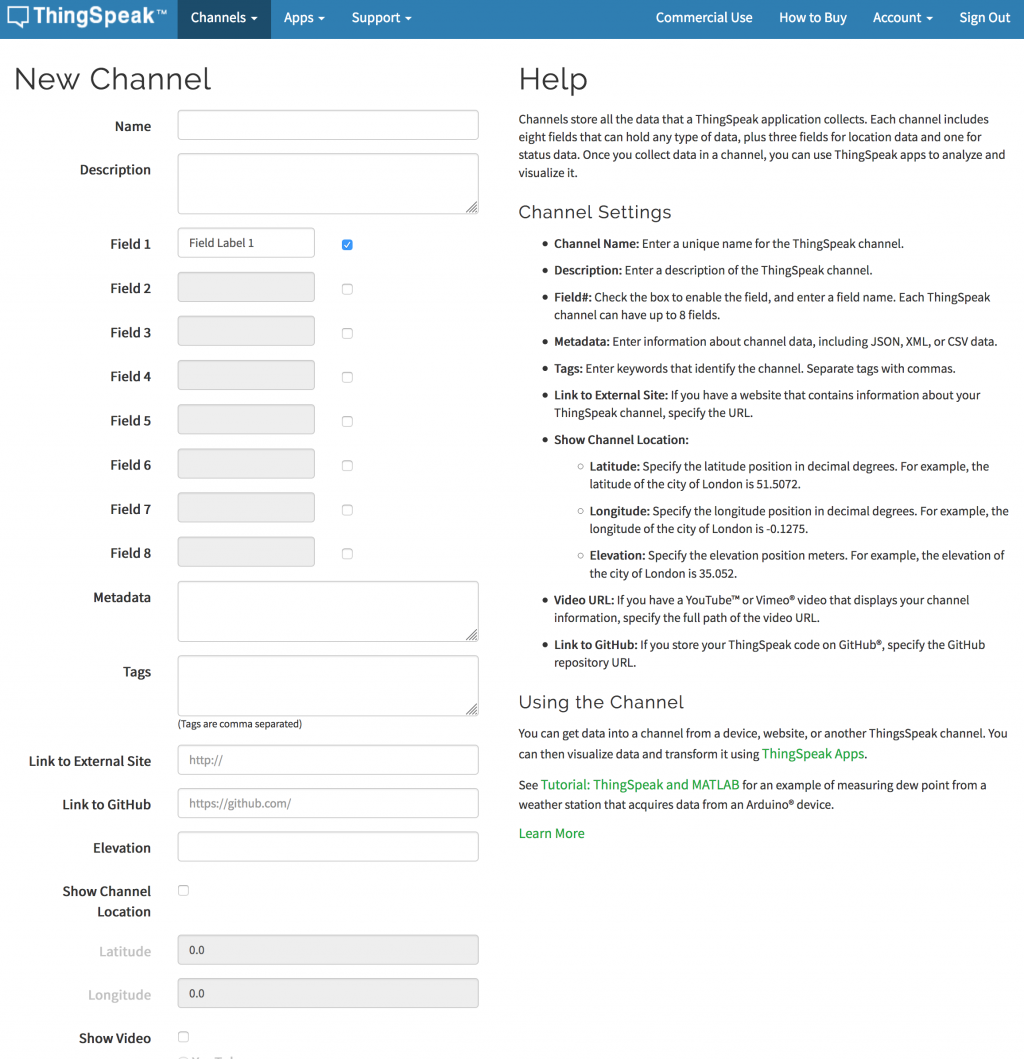The height and width of the screenshot is (1059, 1024).
Task: Open Tutorial: ThingSpeak and MATLAB link
Action: pyautogui.click(x=640, y=785)
